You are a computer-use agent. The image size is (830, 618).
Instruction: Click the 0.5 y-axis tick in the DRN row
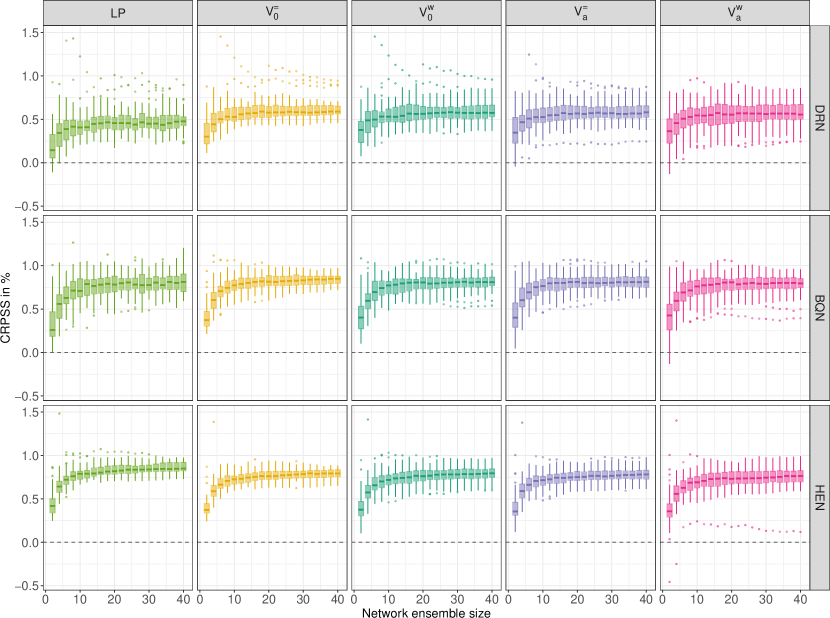pyautogui.click(x=30, y=120)
